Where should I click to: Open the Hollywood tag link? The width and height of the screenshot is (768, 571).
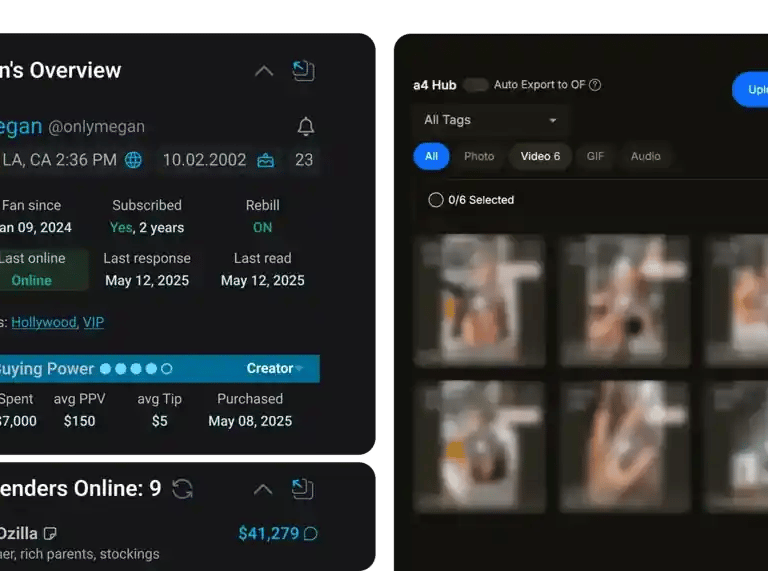[x=44, y=322]
